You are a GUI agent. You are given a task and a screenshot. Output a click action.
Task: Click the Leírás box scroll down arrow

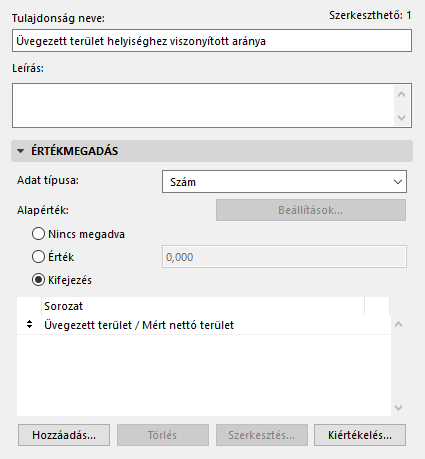(401, 117)
